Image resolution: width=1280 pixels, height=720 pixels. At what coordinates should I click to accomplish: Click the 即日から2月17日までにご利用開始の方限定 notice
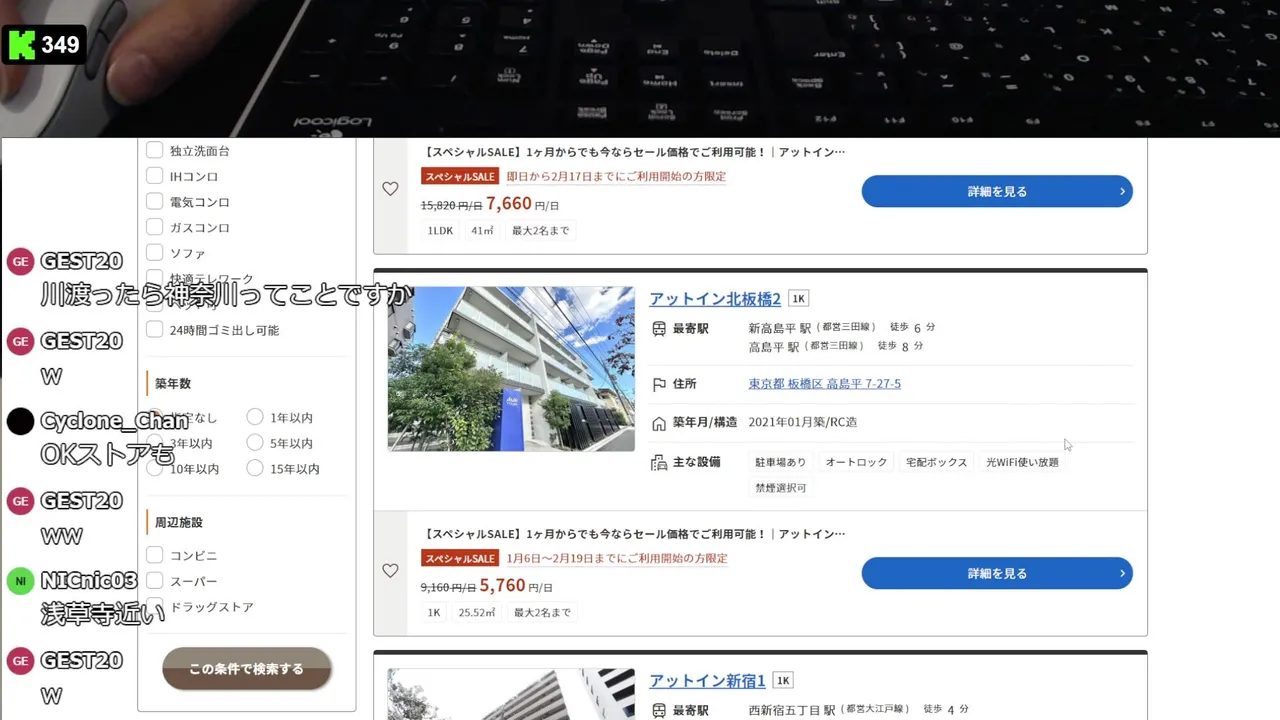[x=616, y=176]
